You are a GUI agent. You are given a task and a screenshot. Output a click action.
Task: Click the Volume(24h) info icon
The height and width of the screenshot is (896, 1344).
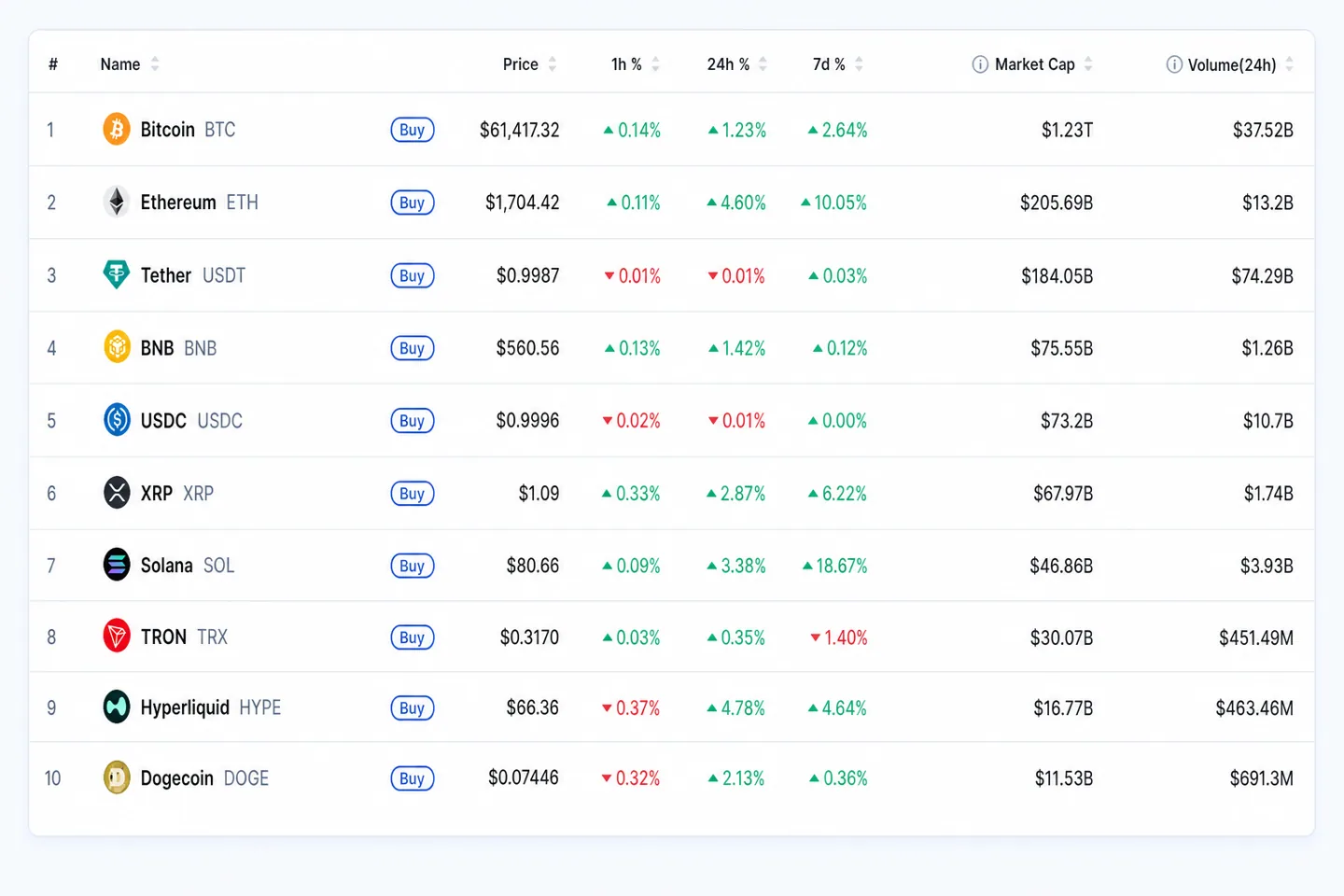(x=1174, y=64)
